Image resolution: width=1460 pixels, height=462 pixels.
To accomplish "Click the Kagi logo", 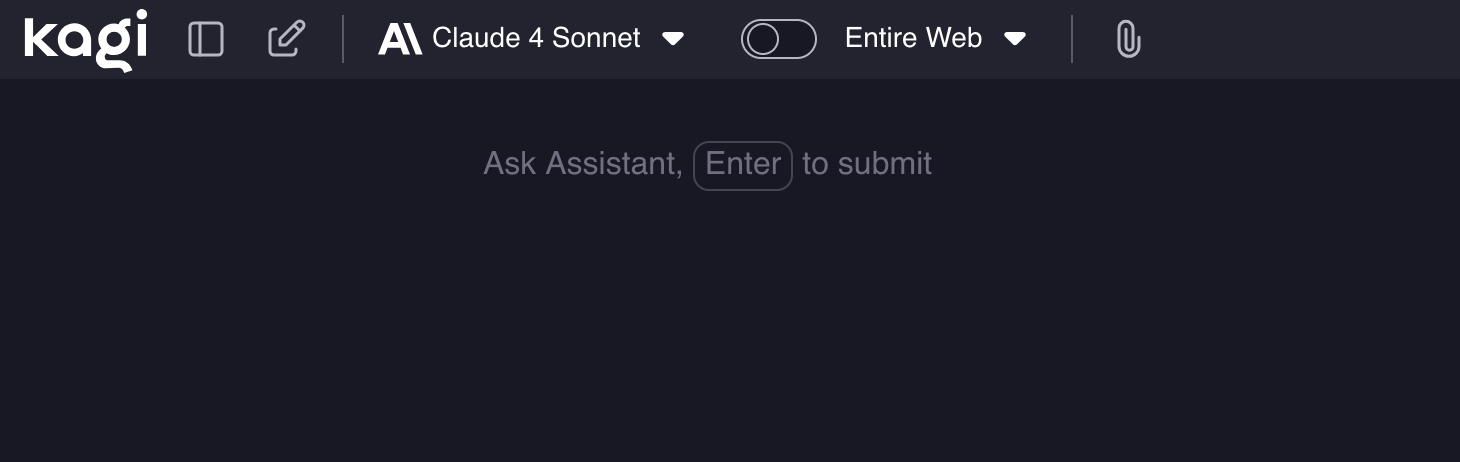I will coord(85,39).
